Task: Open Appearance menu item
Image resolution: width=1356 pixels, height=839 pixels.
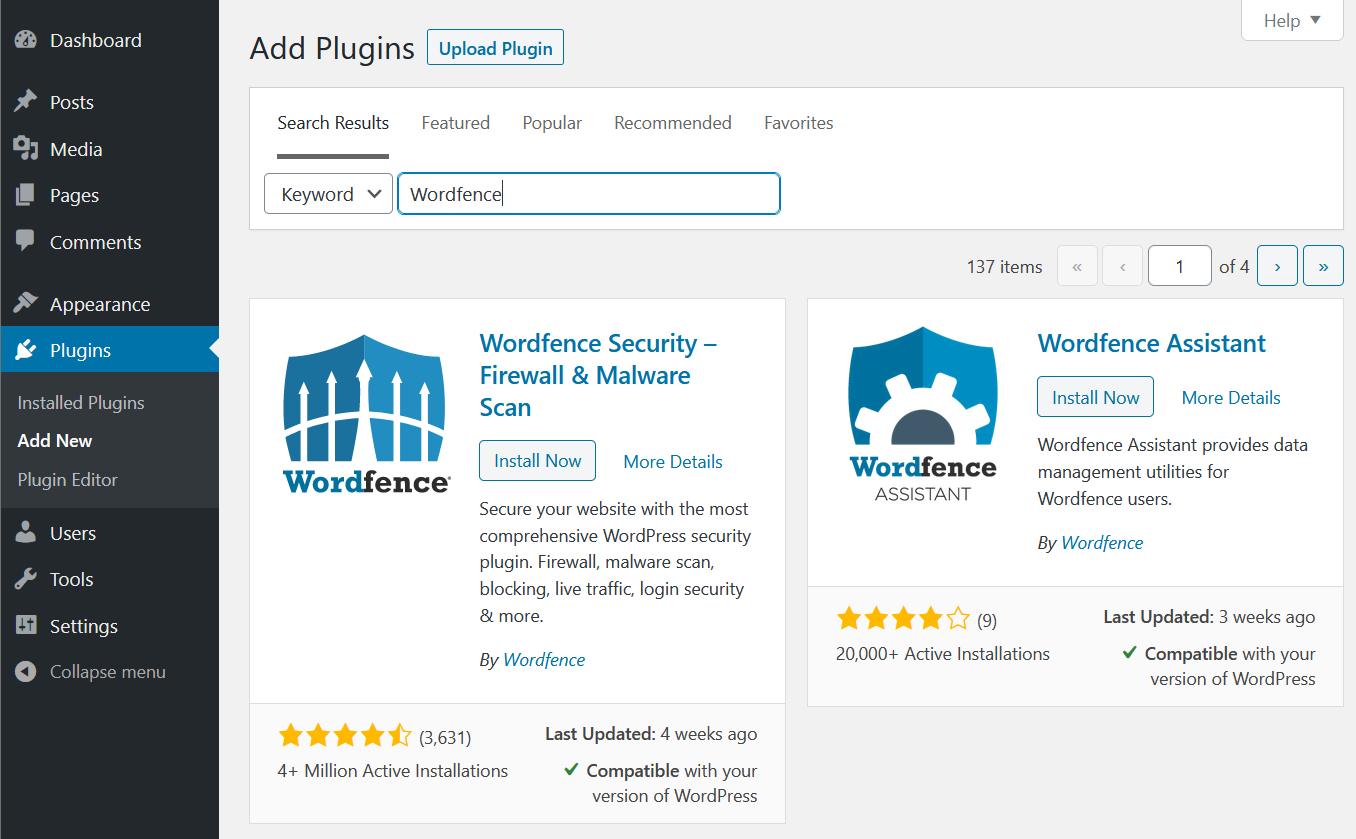Action: [109, 304]
